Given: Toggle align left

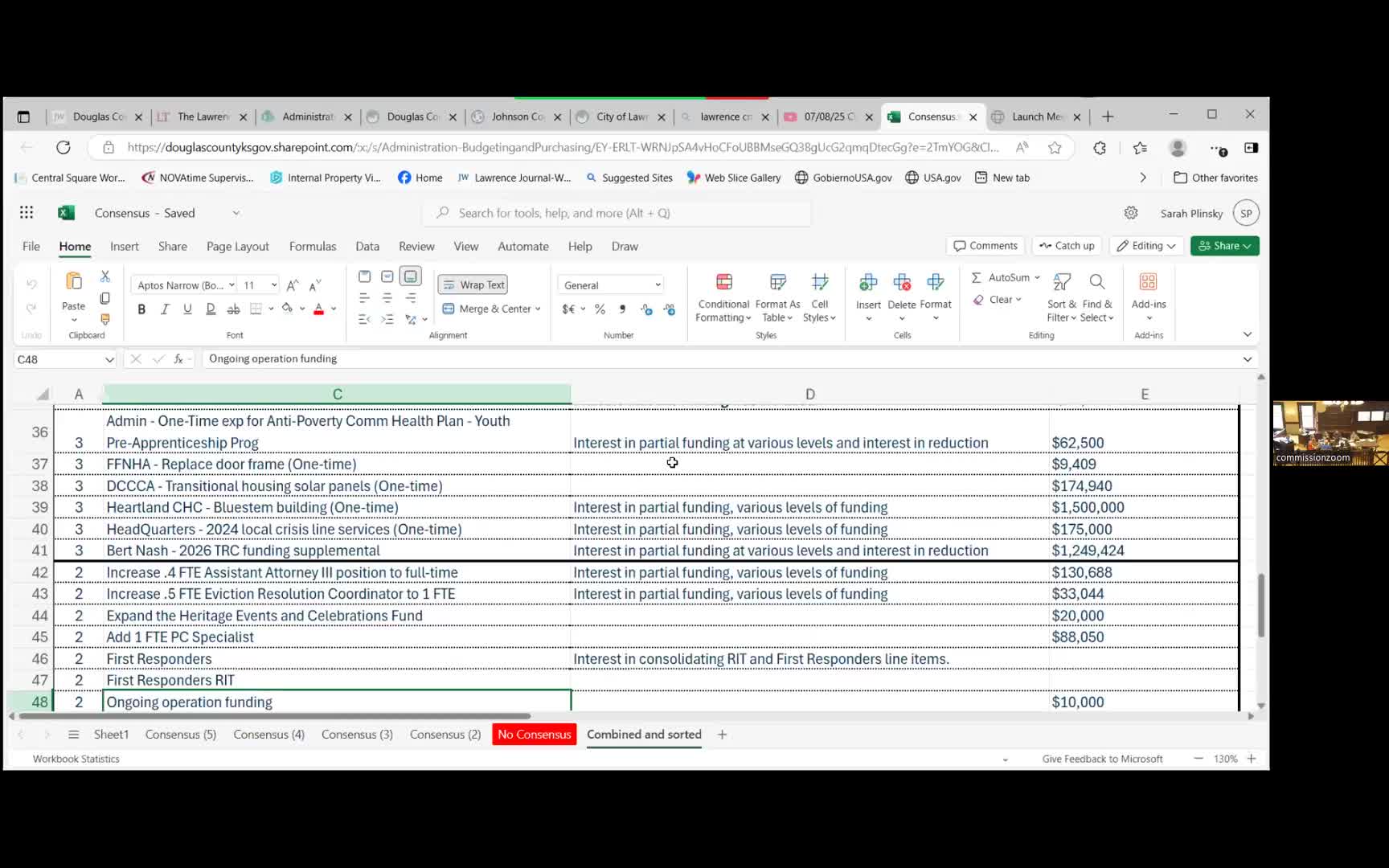Looking at the screenshot, I should click(x=364, y=298).
